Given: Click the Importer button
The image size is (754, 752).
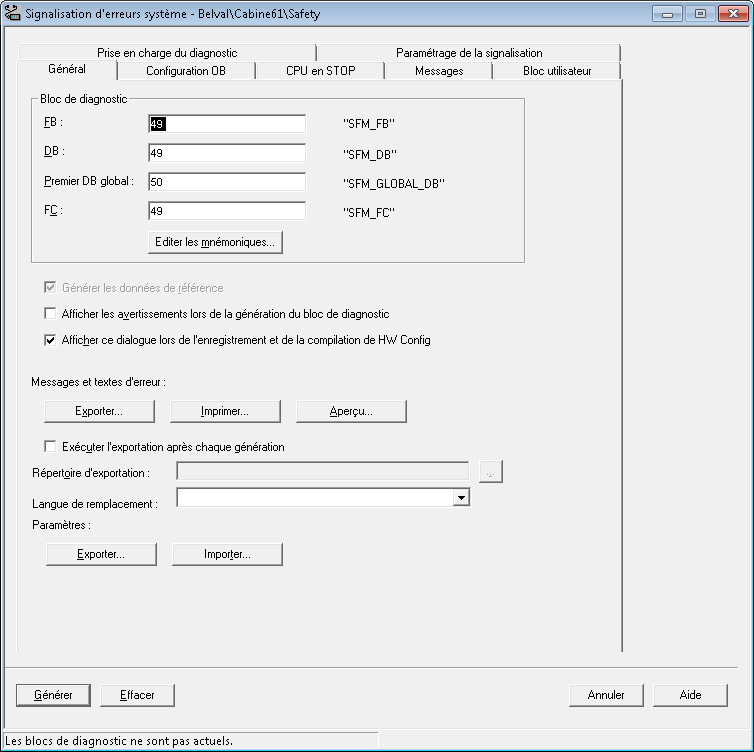Looking at the screenshot, I should tap(227, 554).
